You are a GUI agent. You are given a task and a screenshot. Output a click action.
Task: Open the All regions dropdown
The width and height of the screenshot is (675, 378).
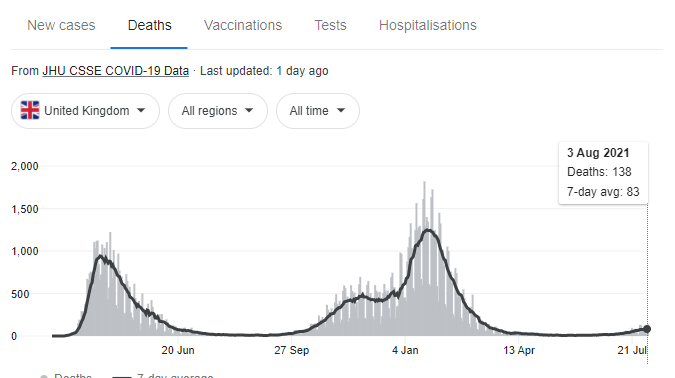(x=218, y=111)
